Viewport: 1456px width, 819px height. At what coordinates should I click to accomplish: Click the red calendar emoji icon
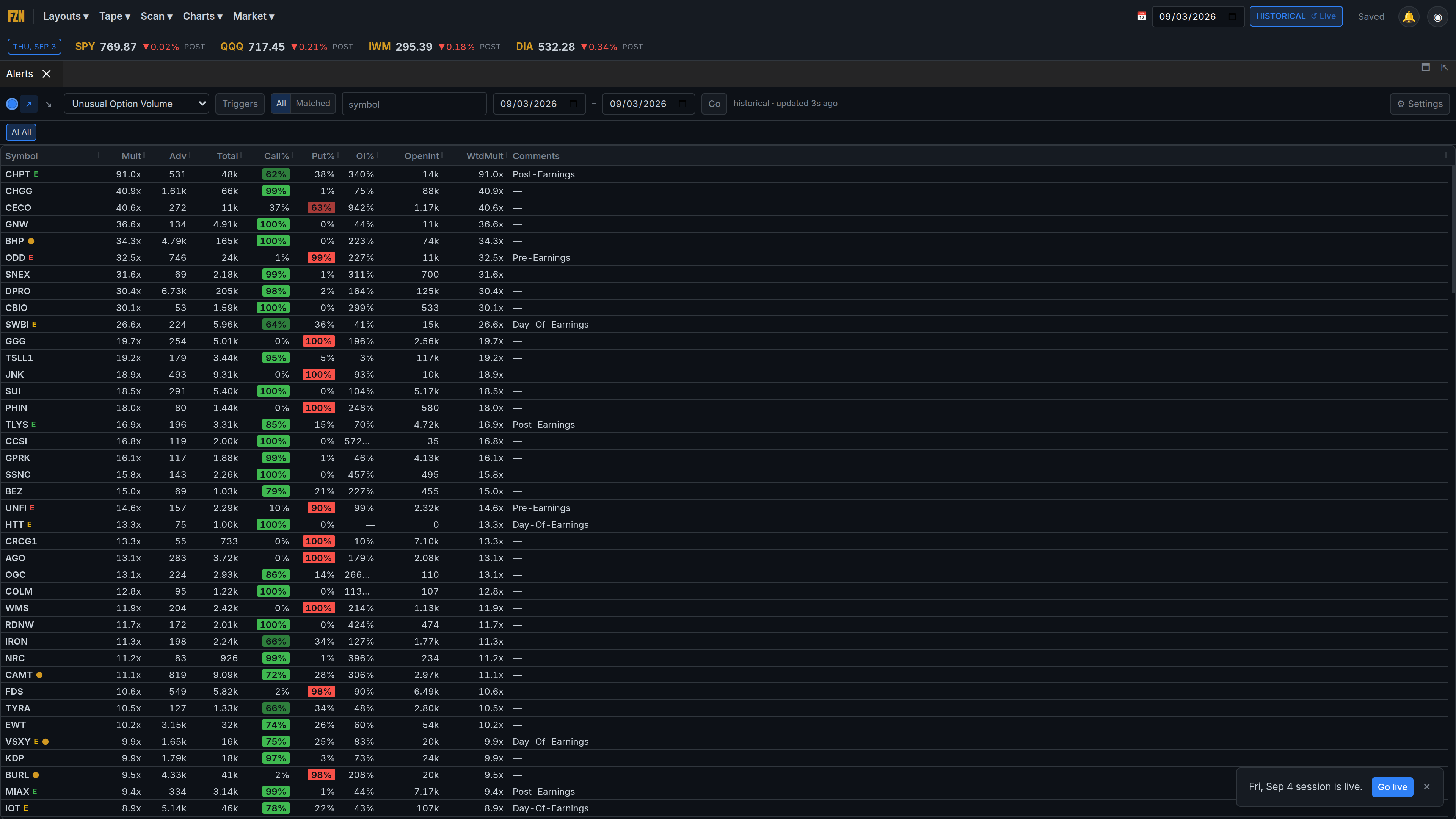[x=1142, y=16]
